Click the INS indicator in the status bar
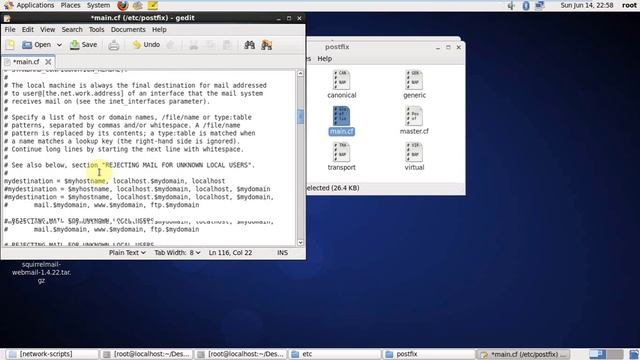Image resolution: width=640 pixels, height=360 pixels. click(282, 253)
